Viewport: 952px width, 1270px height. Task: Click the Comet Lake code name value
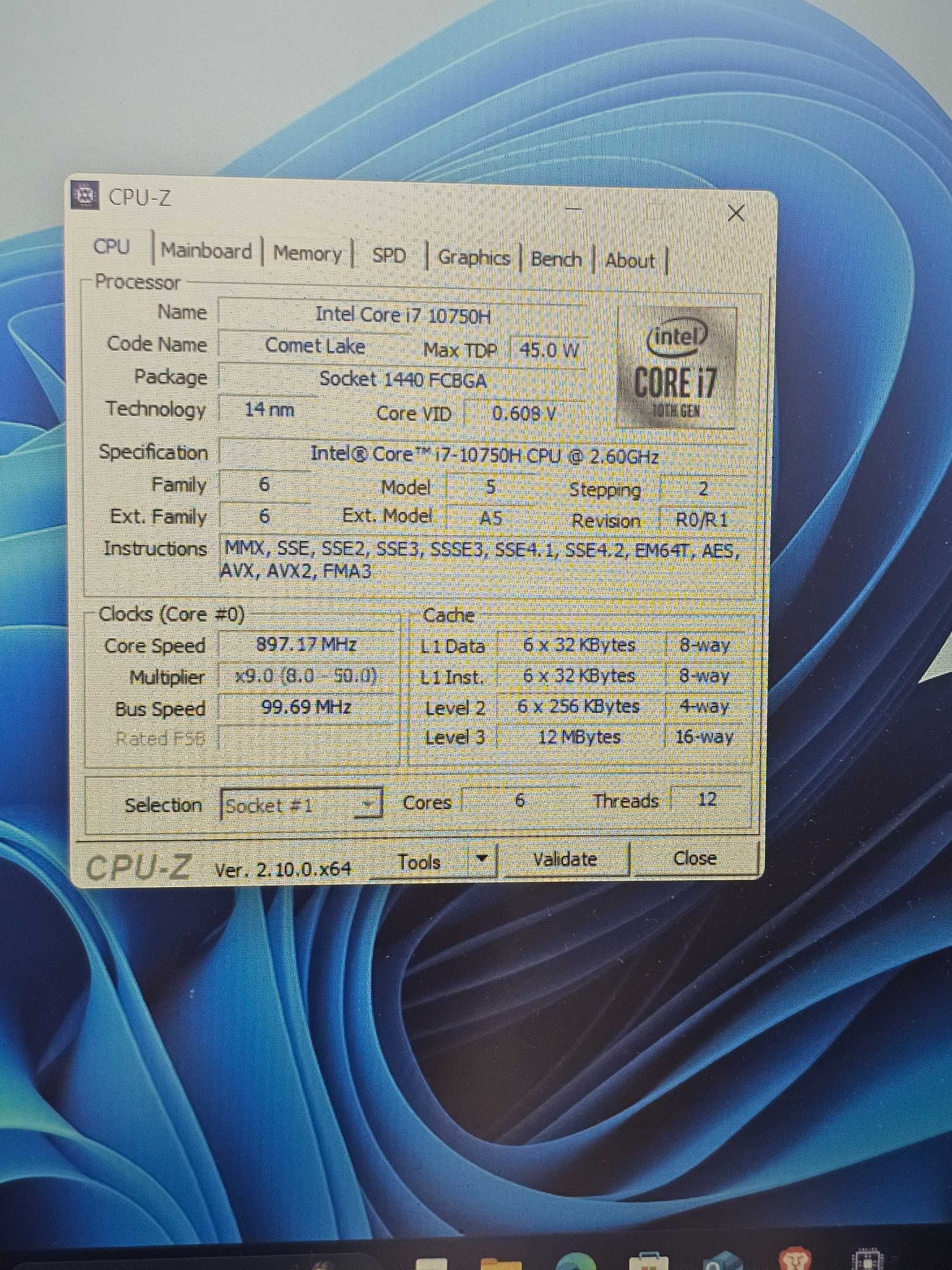click(315, 346)
